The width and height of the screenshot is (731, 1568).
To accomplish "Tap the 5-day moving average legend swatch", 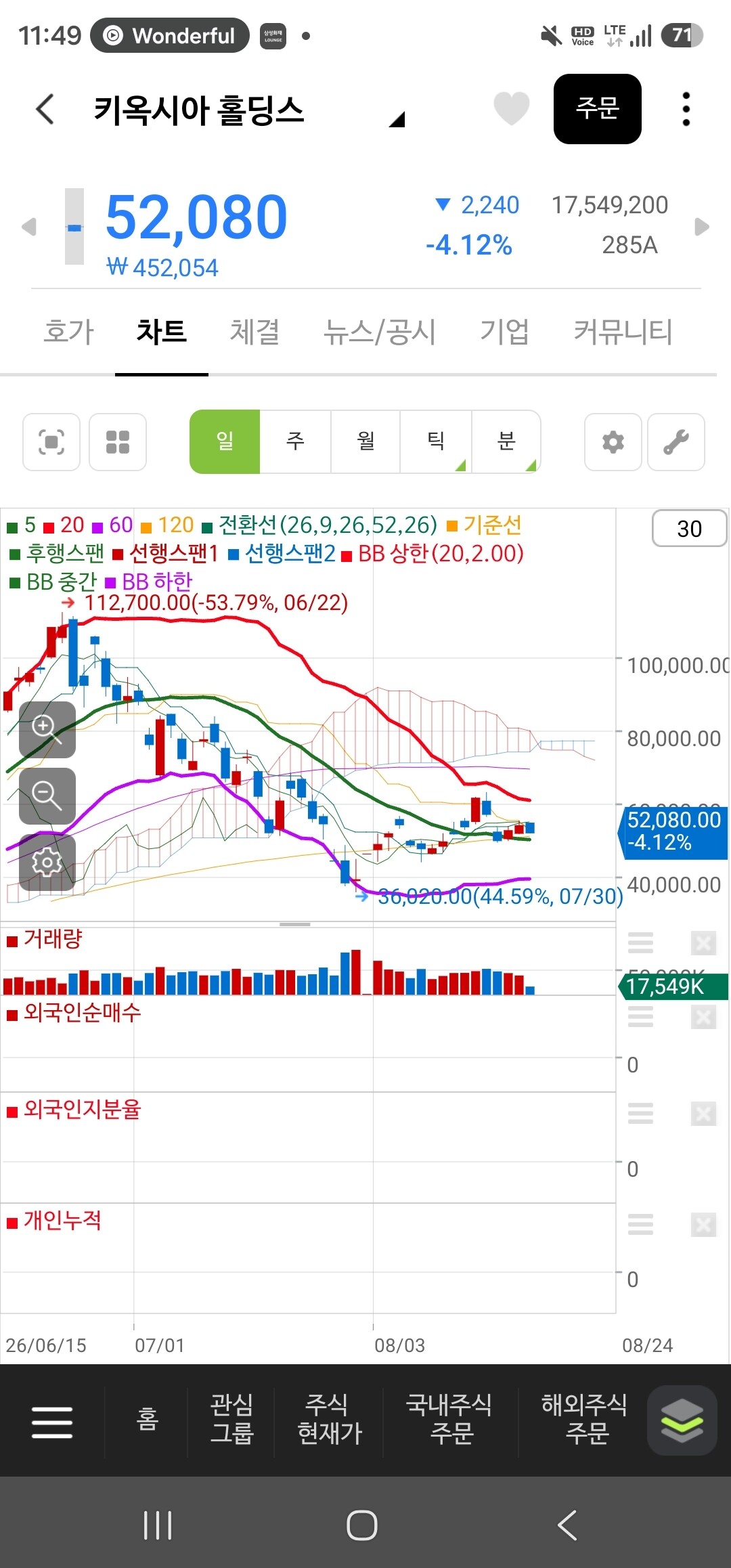I will tap(12, 527).
